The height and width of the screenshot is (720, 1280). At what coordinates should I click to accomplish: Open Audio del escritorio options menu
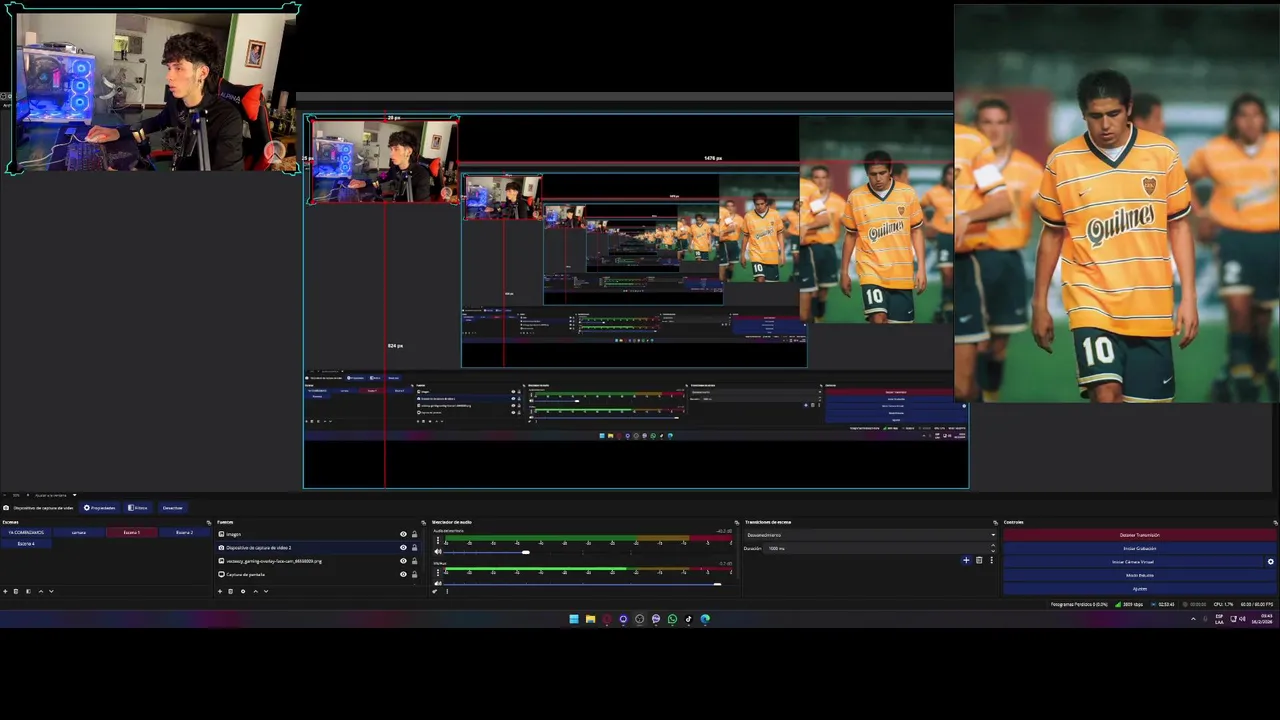[437, 540]
